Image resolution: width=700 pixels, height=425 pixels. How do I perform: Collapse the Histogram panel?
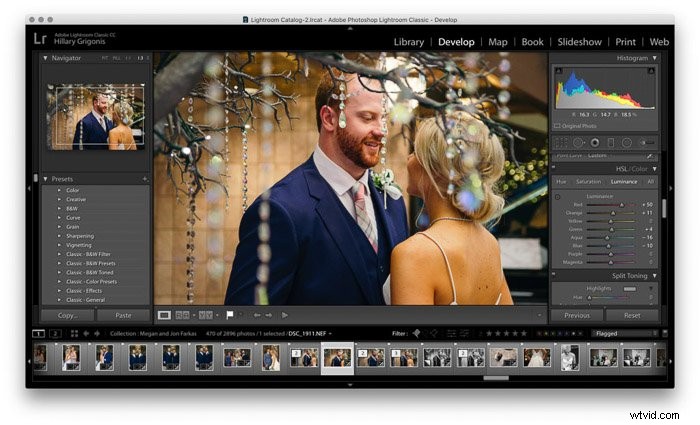tap(654, 58)
